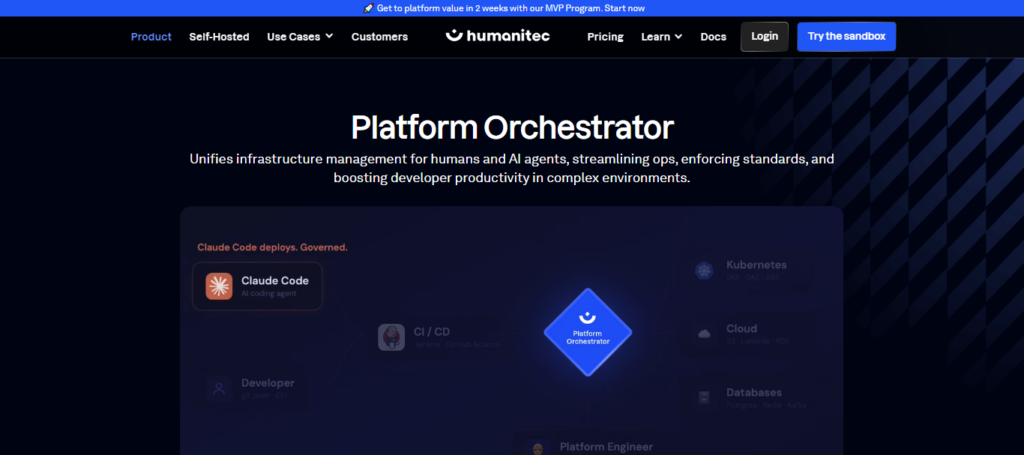Click the Databases label

[754, 392]
